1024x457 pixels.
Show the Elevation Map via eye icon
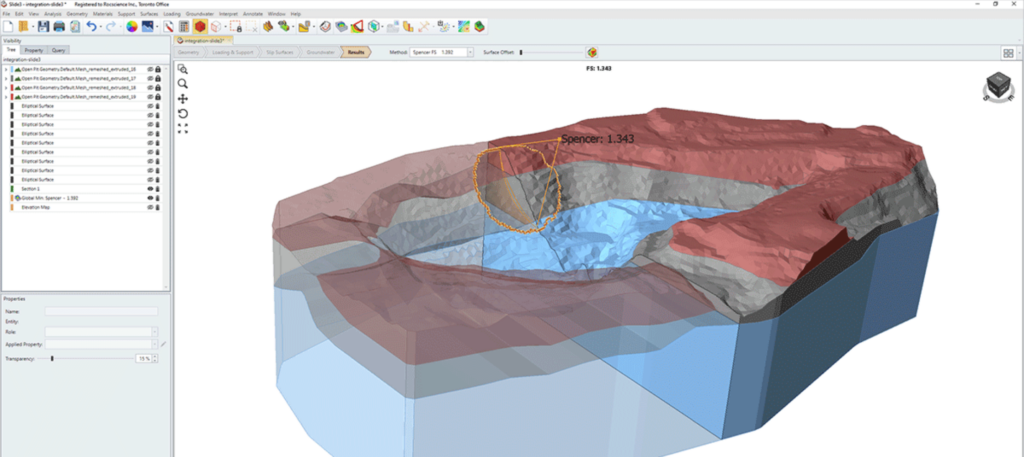[x=150, y=207]
